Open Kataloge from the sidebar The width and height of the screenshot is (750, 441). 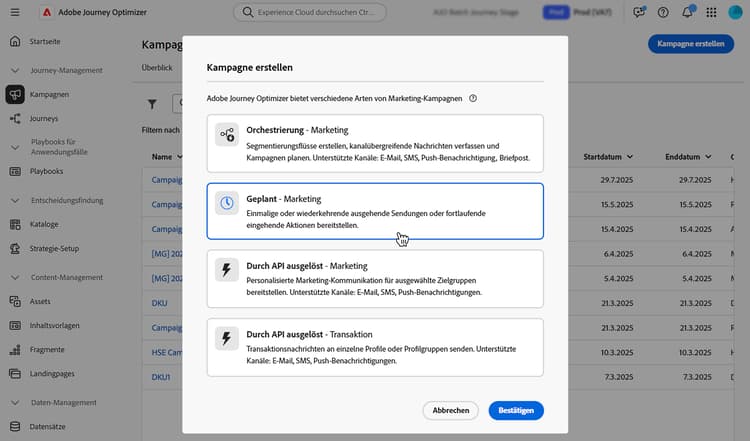tap(44, 224)
